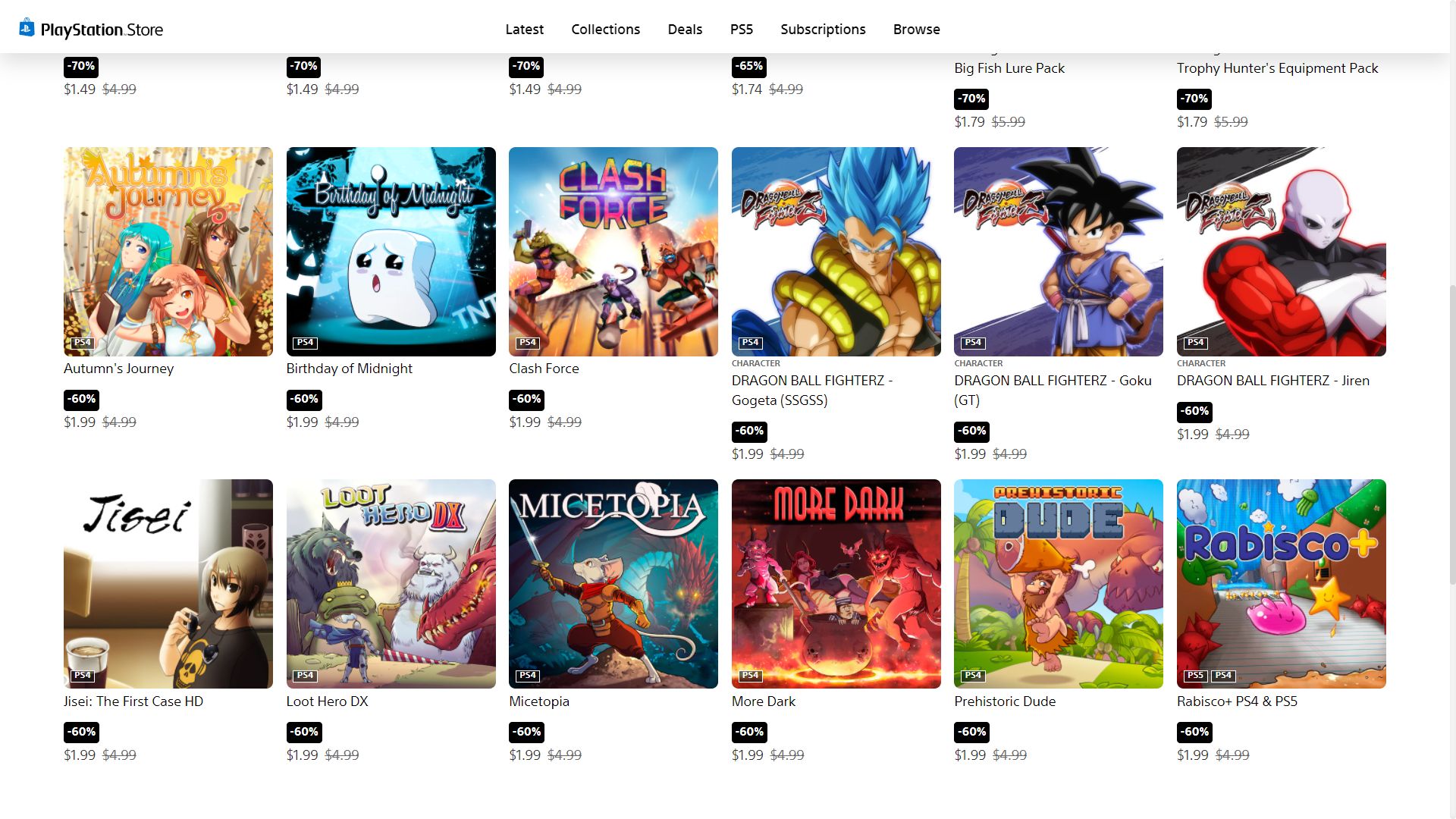This screenshot has width=1456, height=819.
Task: Click the PS5 badge on the Rabisco+ cover
Action: [1195, 676]
